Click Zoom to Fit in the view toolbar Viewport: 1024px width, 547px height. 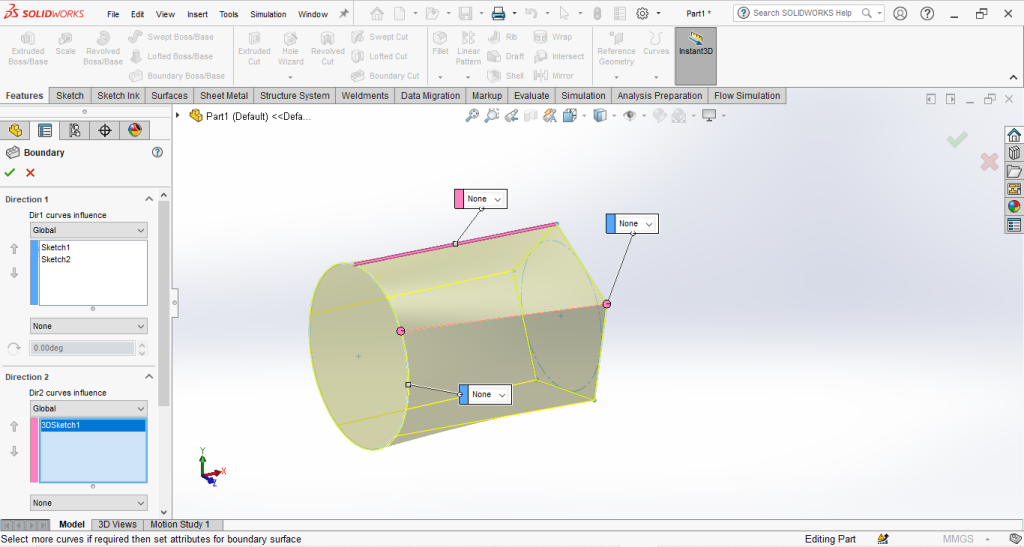472,116
